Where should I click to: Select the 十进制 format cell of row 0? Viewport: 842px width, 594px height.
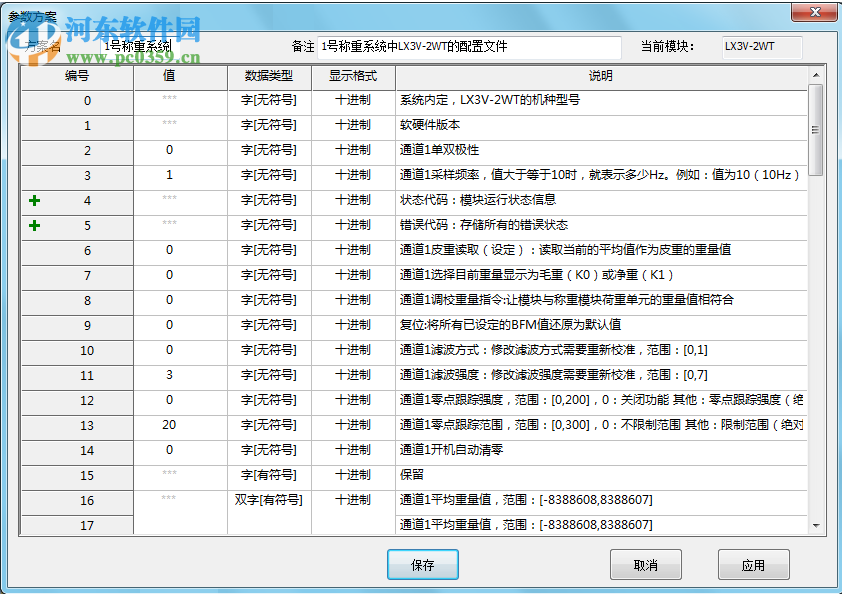[352, 101]
